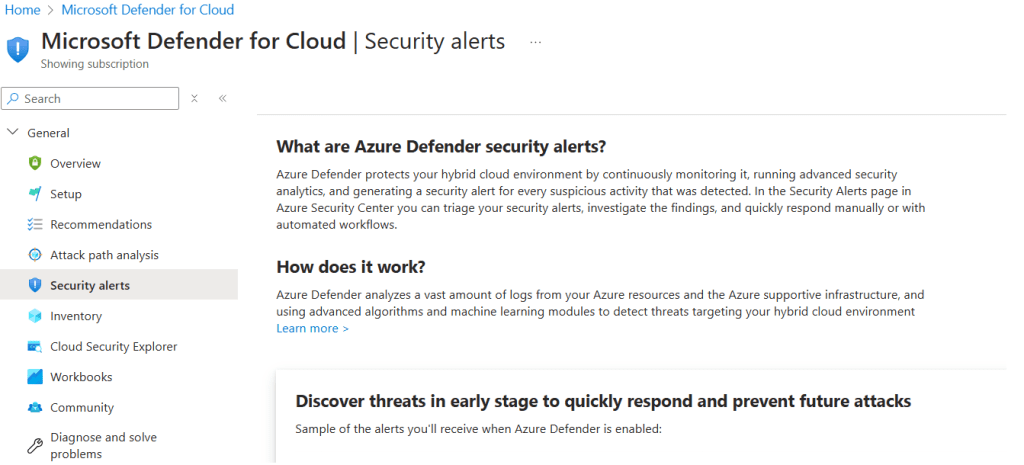1024x465 pixels.
Task: Open the Security alerts menu item
Action: [x=90, y=286]
